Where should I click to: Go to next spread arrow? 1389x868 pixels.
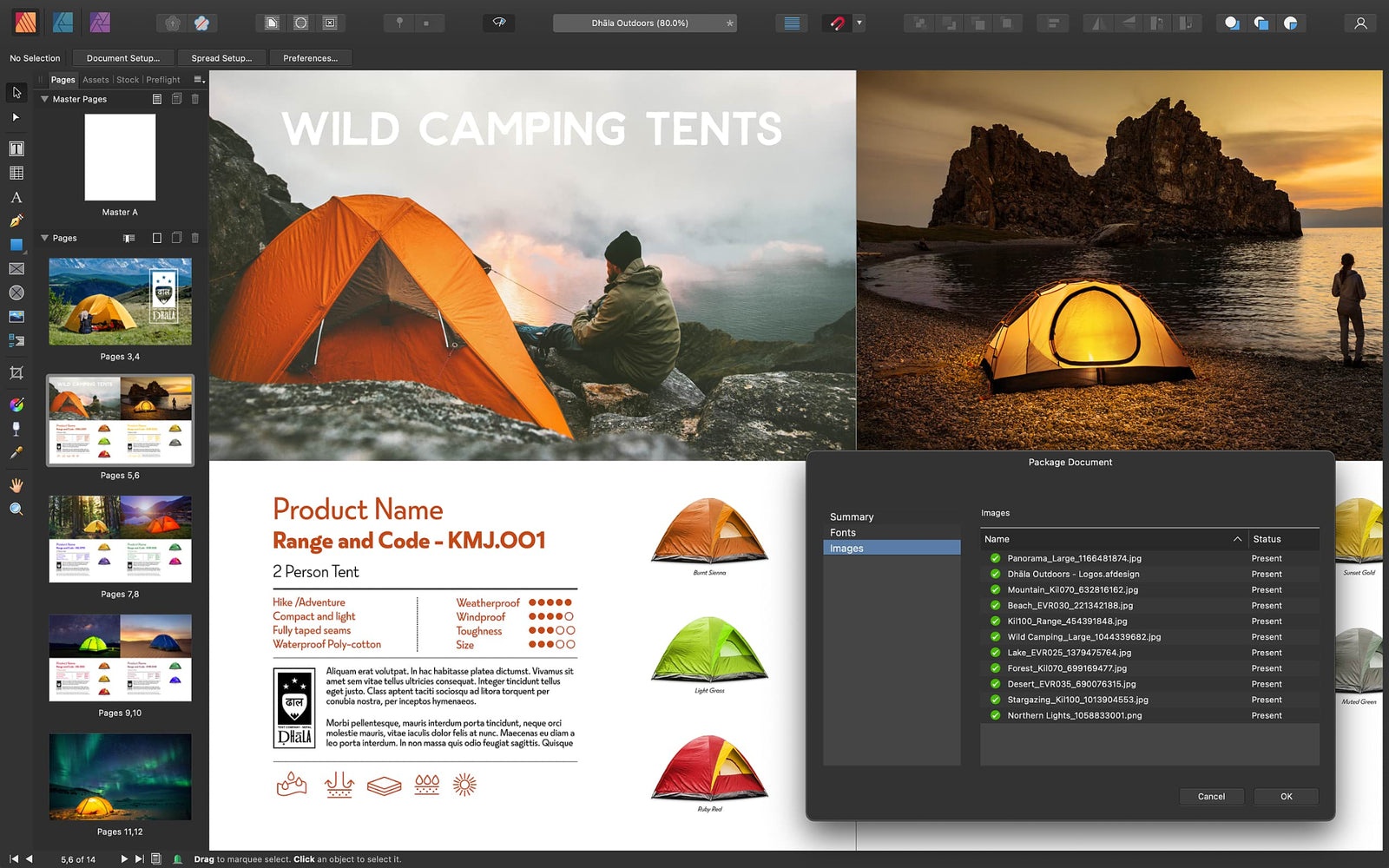point(123,859)
